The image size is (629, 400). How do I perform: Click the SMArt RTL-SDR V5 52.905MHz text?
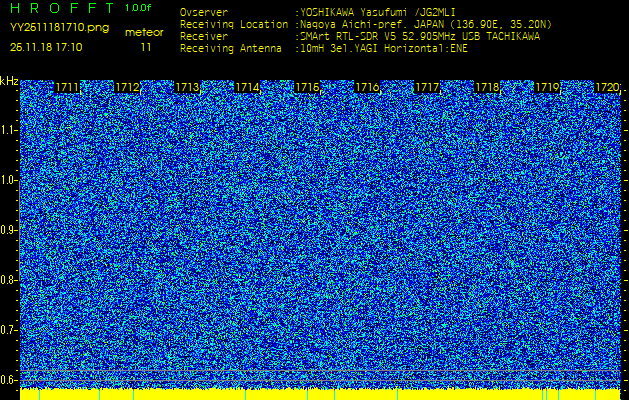420,37
